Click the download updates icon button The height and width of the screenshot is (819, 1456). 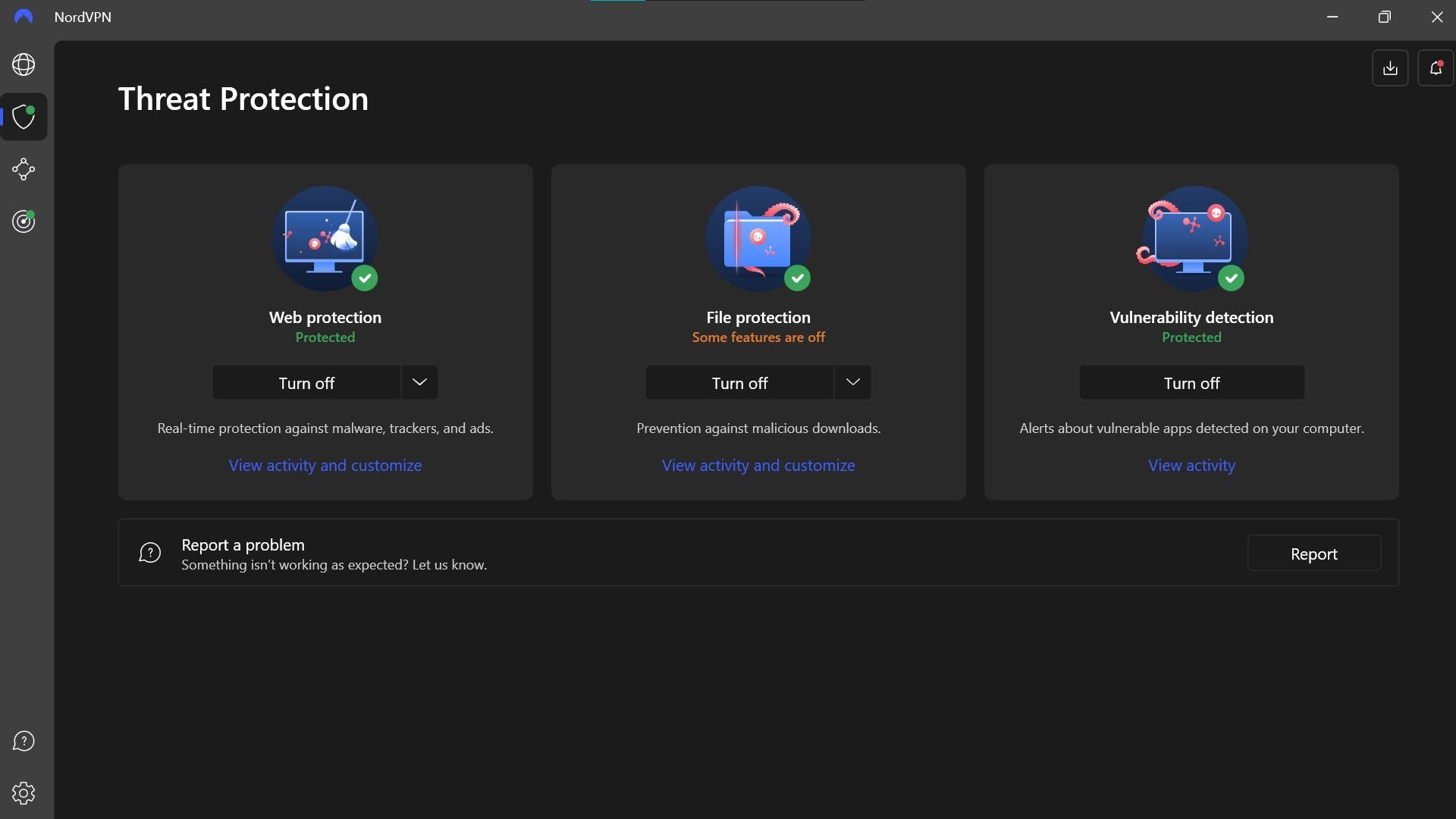(x=1390, y=68)
